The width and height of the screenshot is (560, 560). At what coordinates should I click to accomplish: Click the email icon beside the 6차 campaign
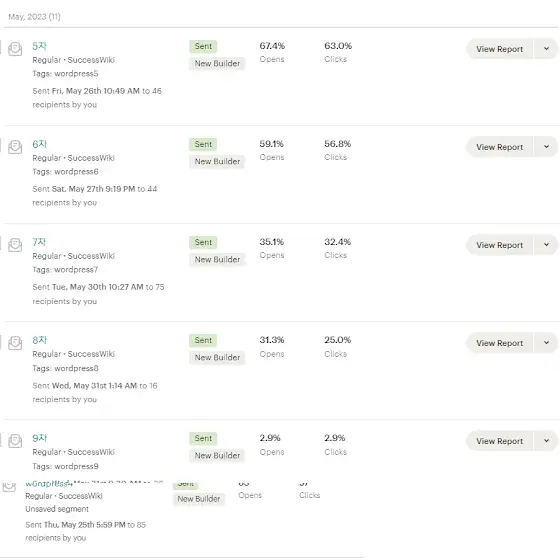point(15,147)
